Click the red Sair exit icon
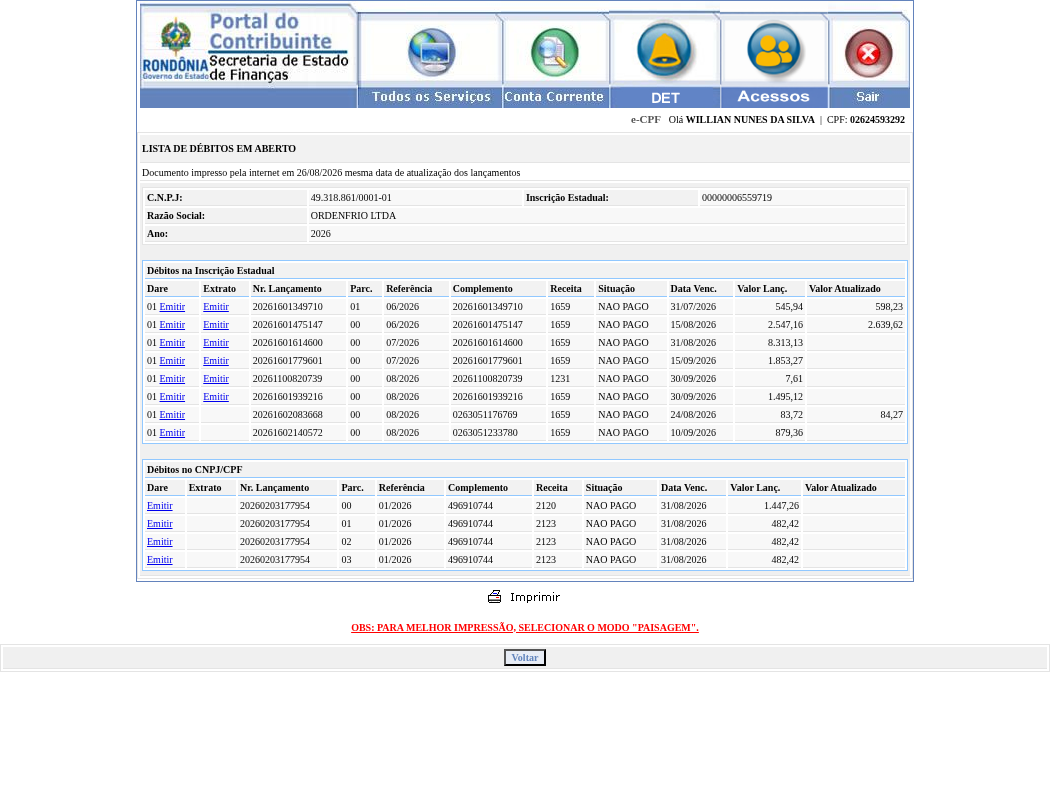The height and width of the screenshot is (793, 1050). pyautogui.click(x=869, y=53)
